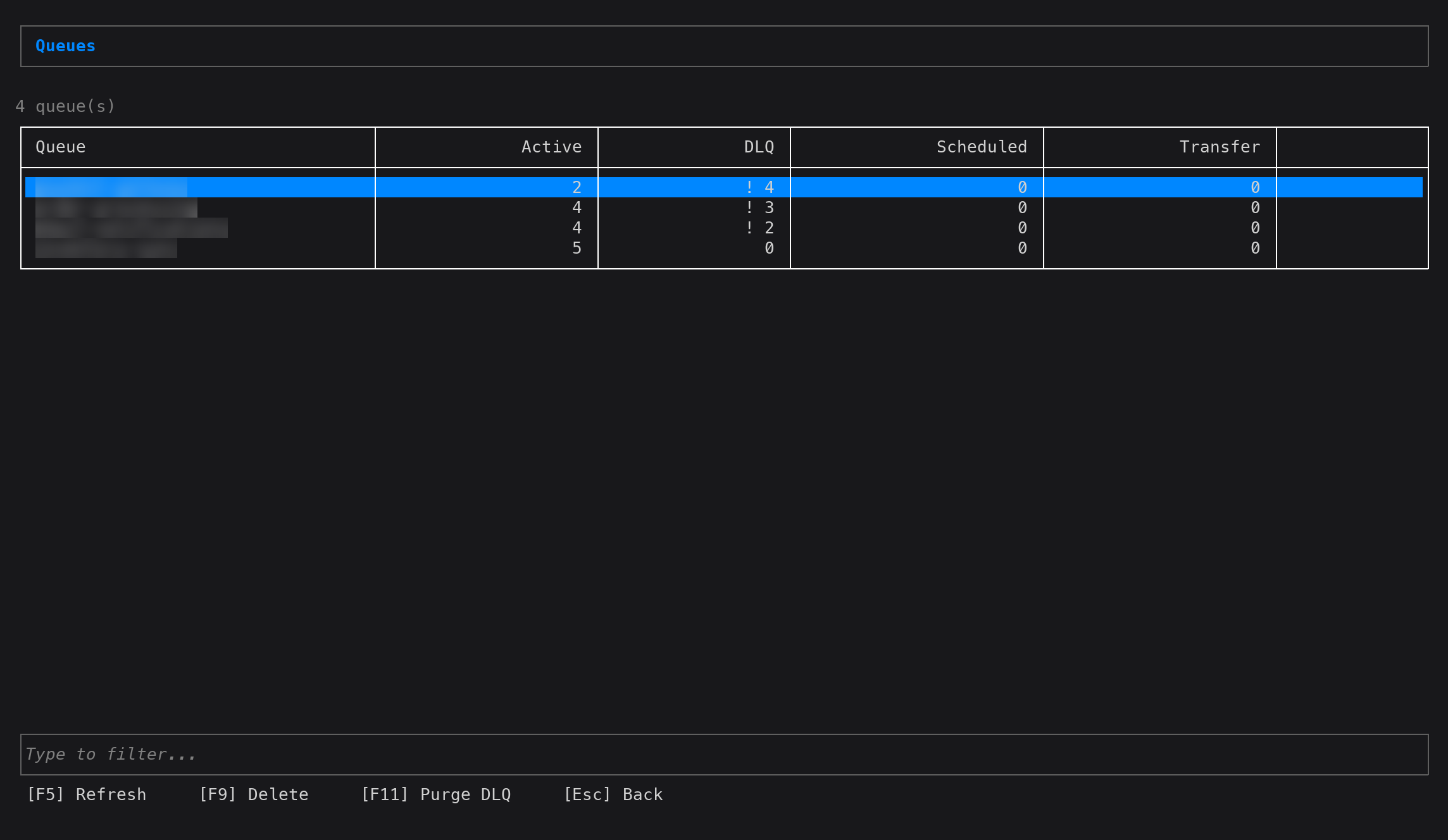
Task: Click the '4 queue(s)' count label
Action: [x=66, y=106]
